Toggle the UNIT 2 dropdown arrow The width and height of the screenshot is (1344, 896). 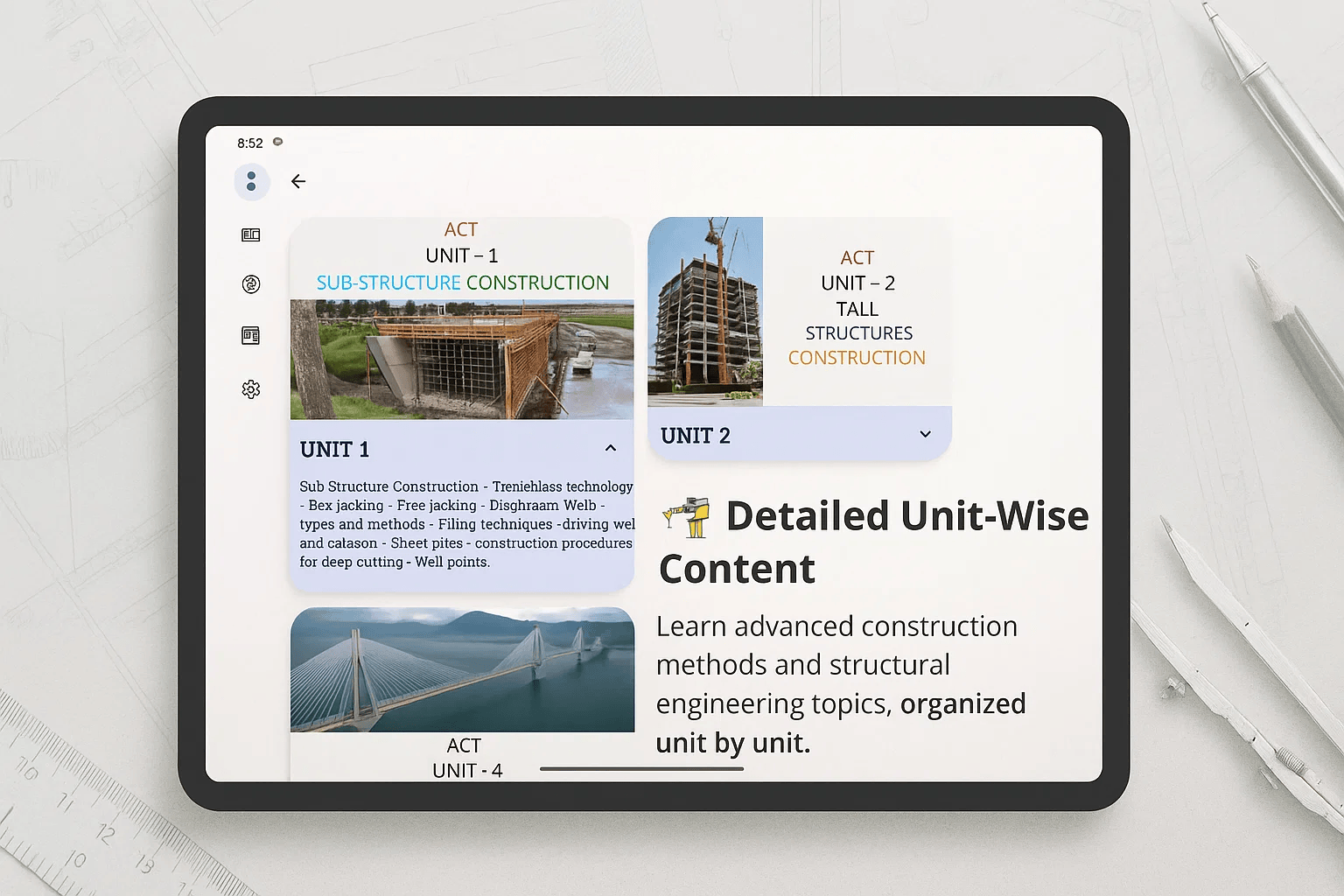tap(925, 434)
